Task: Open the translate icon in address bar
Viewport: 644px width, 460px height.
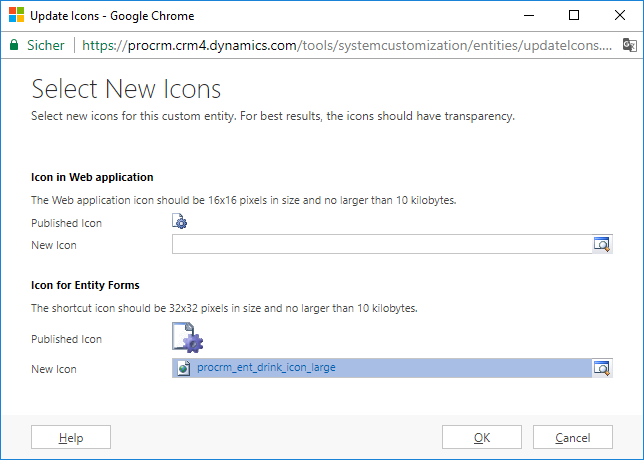Action: pos(629,45)
